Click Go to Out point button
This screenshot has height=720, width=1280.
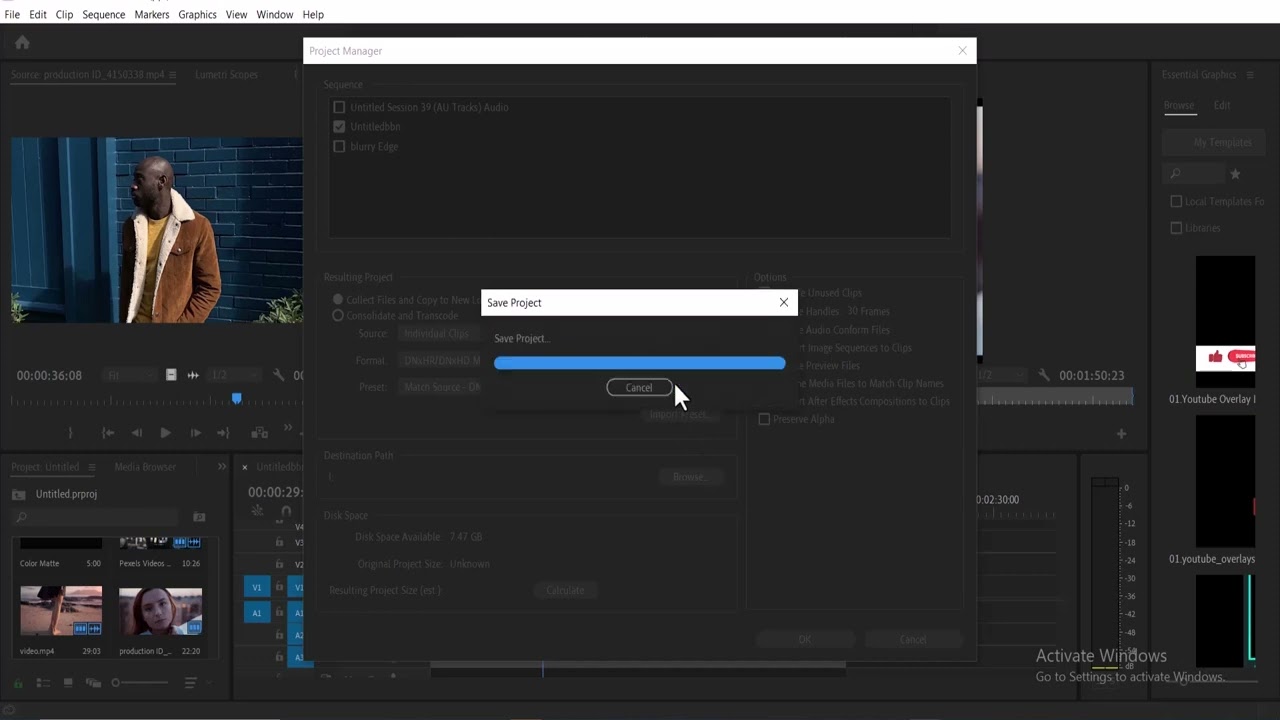[x=223, y=433]
